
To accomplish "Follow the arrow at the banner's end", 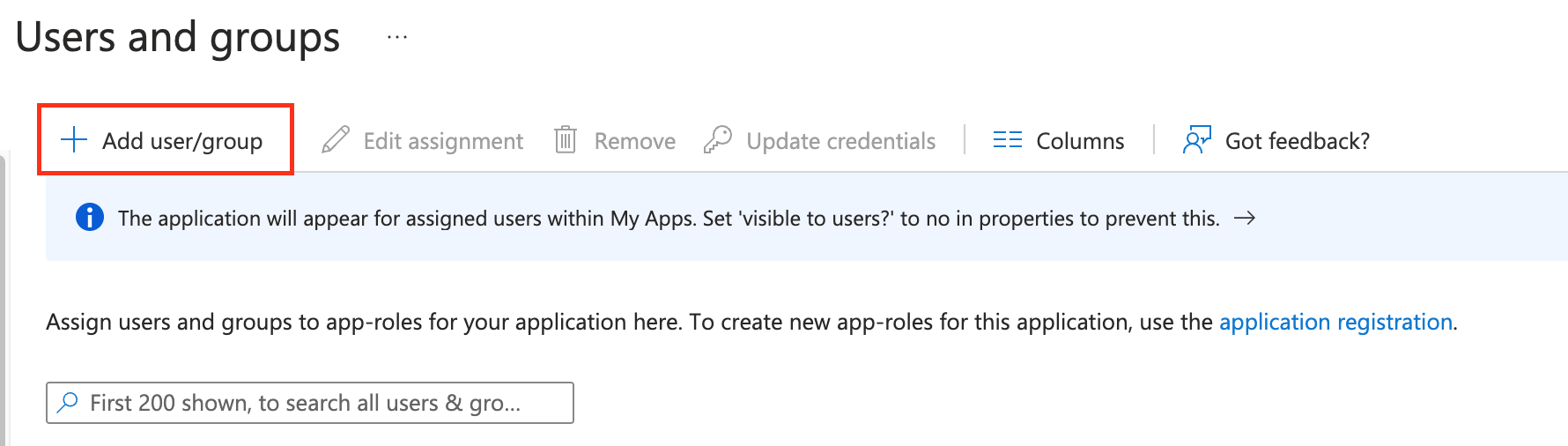I will (x=1245, y=218).
